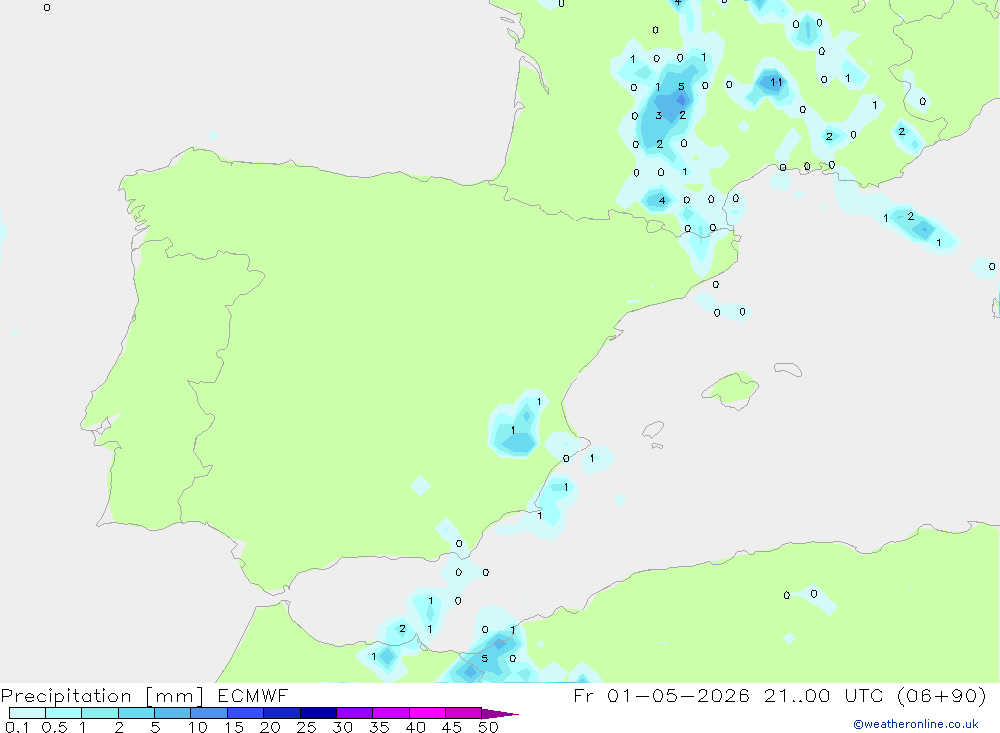The width and height of the screenshot is (1000, 733).
Task: Pick the 35–40 mm purple legend swatch
Action: pos(391,713)
